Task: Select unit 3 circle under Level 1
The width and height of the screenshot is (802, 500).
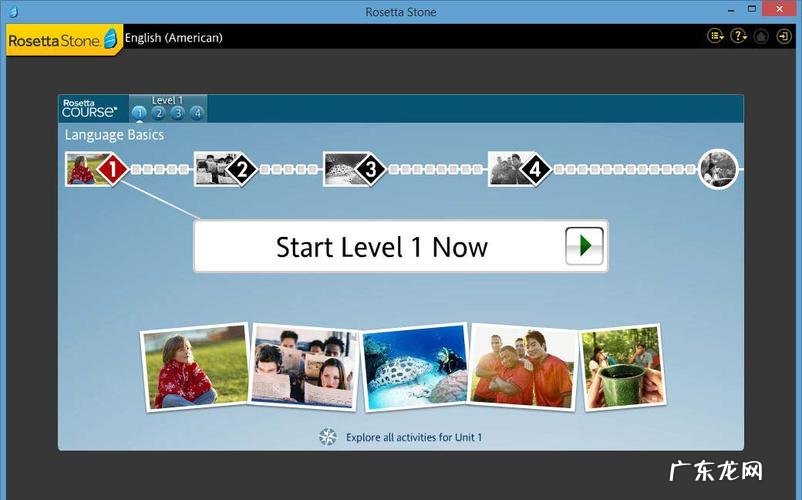Action: pyautogui.click(x=177, y=113)
